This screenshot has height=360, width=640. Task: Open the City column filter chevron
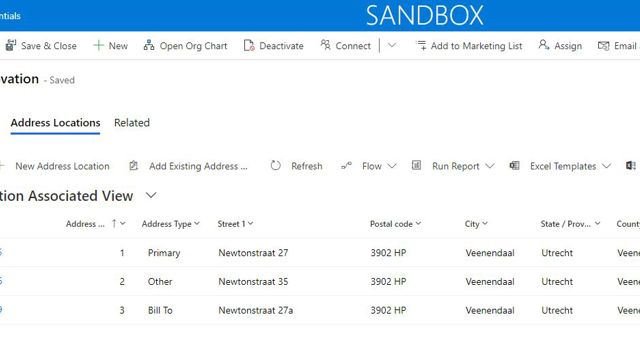click(x=485, y=223)
